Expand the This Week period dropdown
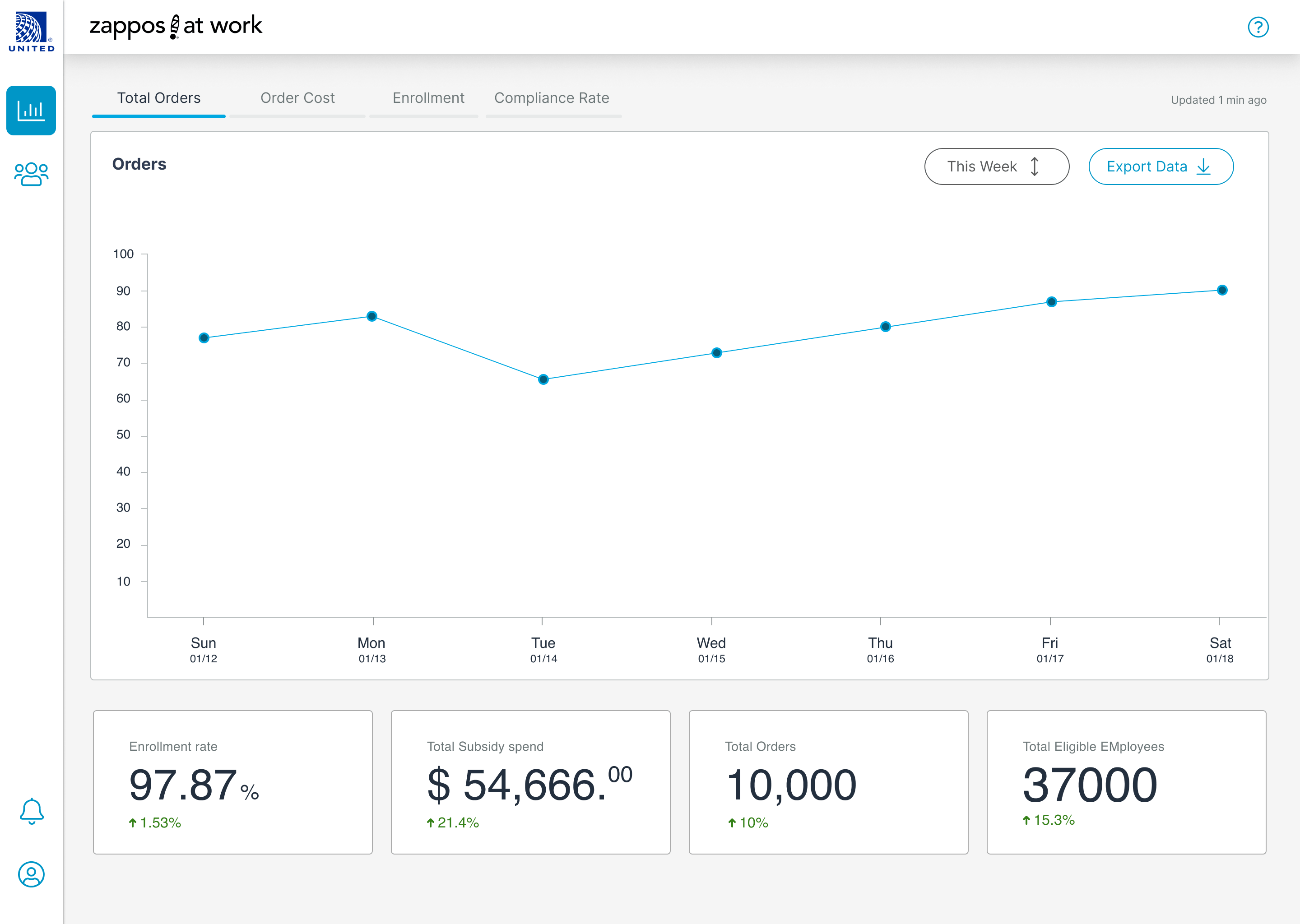 (x=996, y=166)
